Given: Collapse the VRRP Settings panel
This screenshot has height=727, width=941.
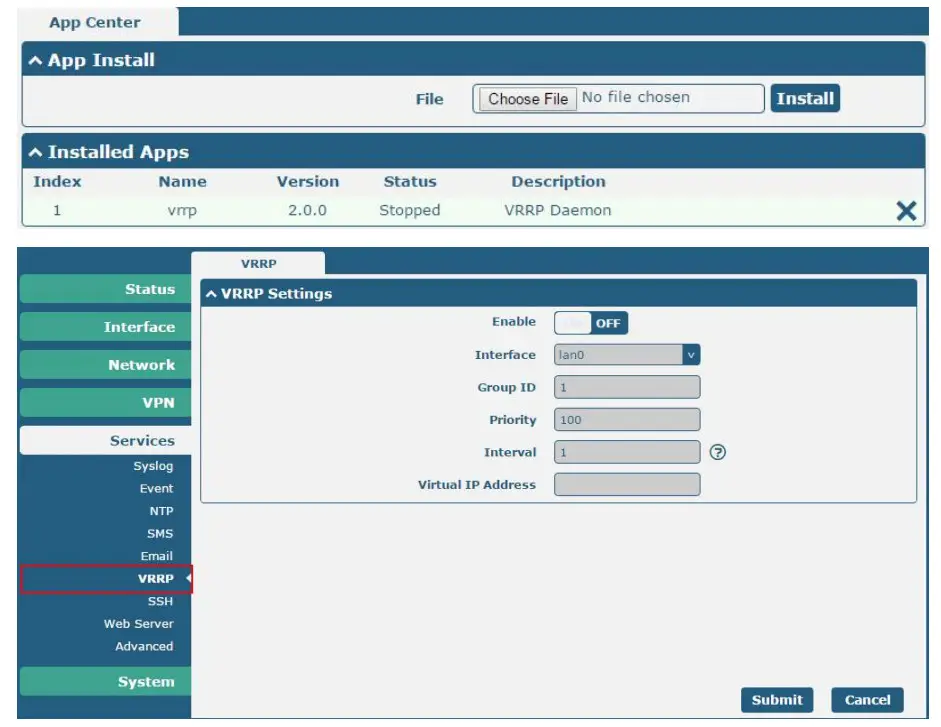Looking at the screenshot, I should click(216, 293).
